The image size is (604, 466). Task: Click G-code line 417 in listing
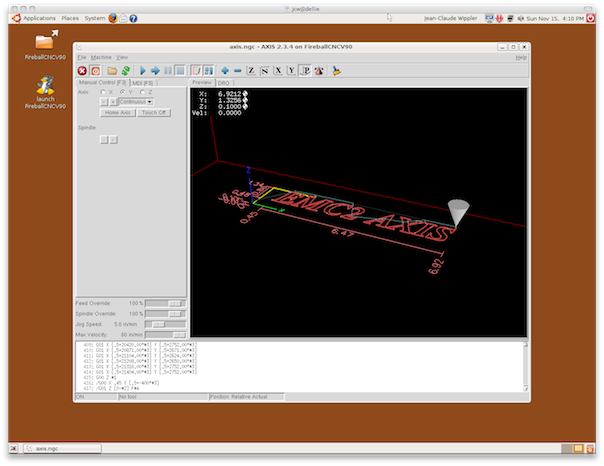coord(112,388)
